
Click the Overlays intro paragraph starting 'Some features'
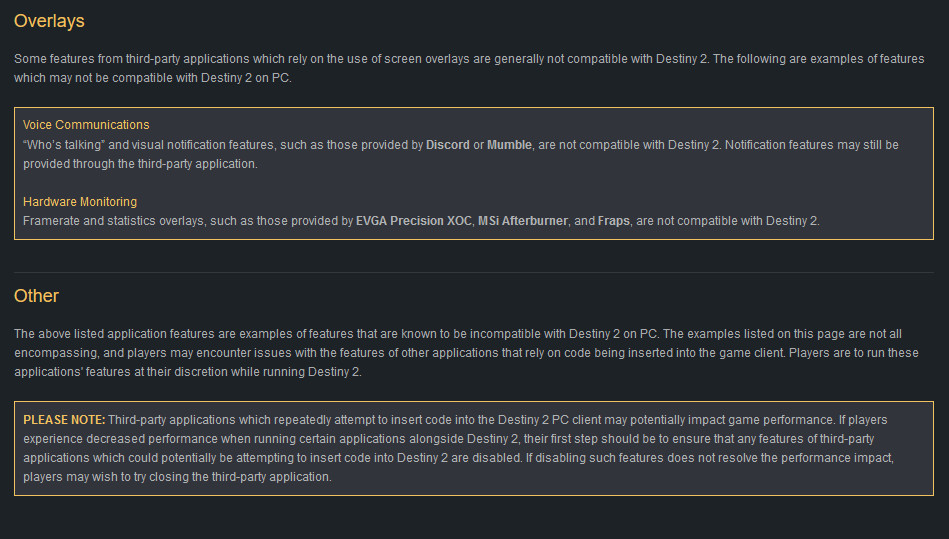click(469, 68)
